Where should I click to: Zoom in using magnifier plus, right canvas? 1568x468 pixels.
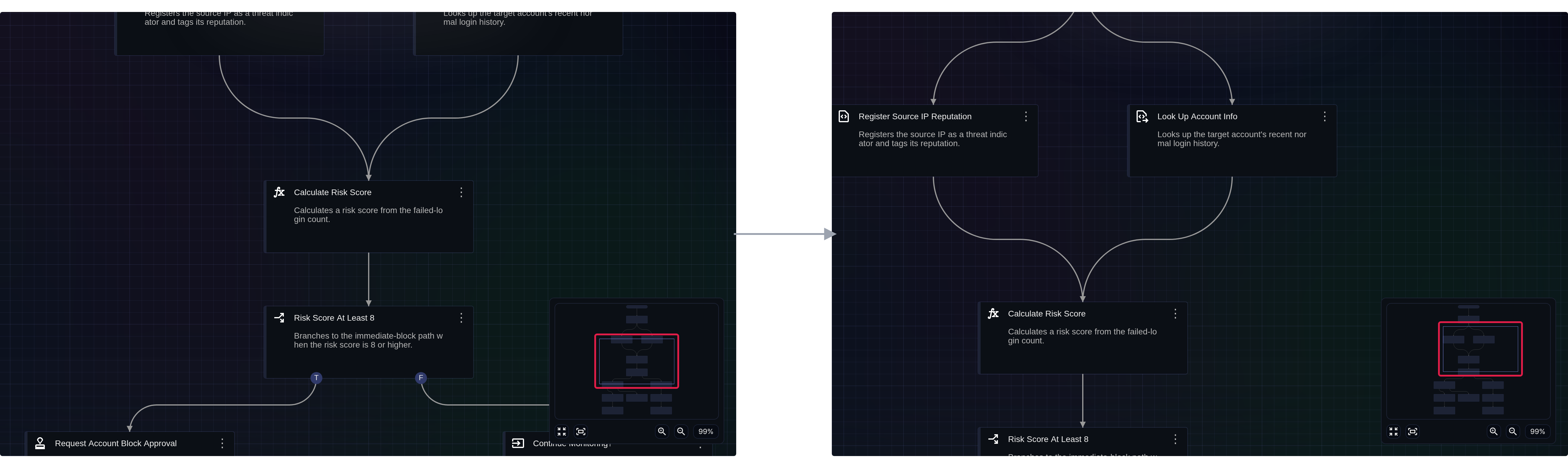point(1493,432)
